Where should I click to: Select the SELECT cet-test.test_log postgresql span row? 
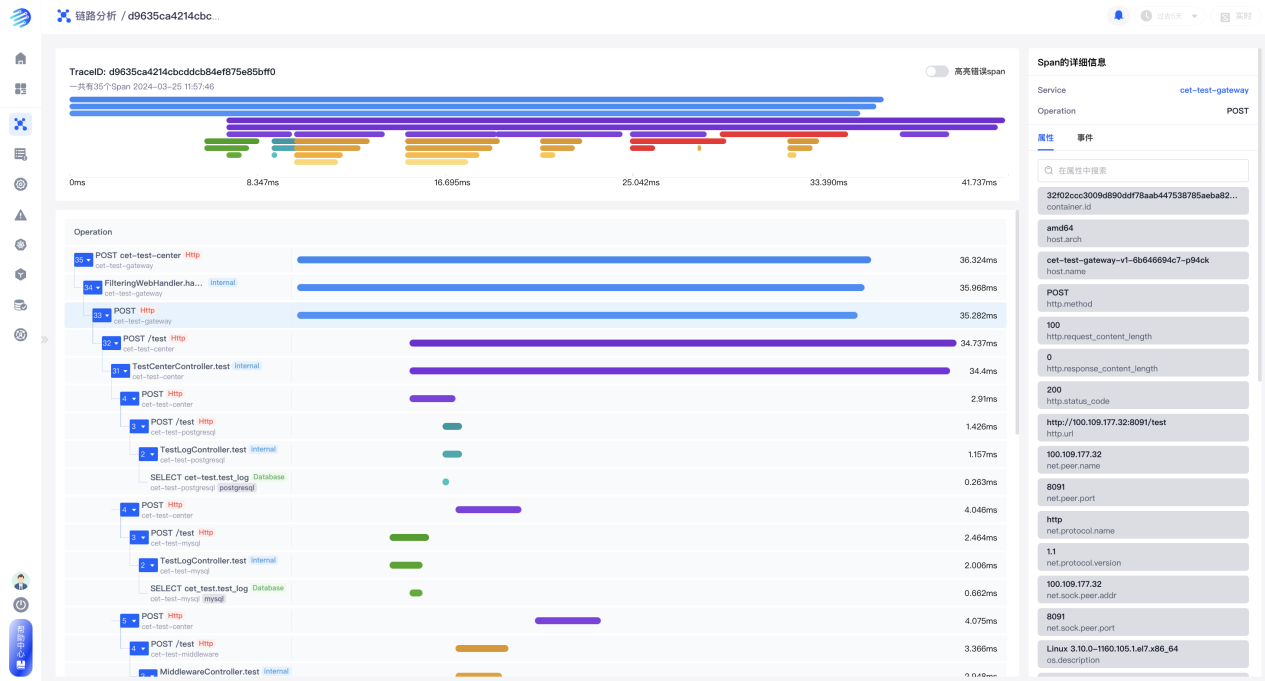tap(200, 482)
